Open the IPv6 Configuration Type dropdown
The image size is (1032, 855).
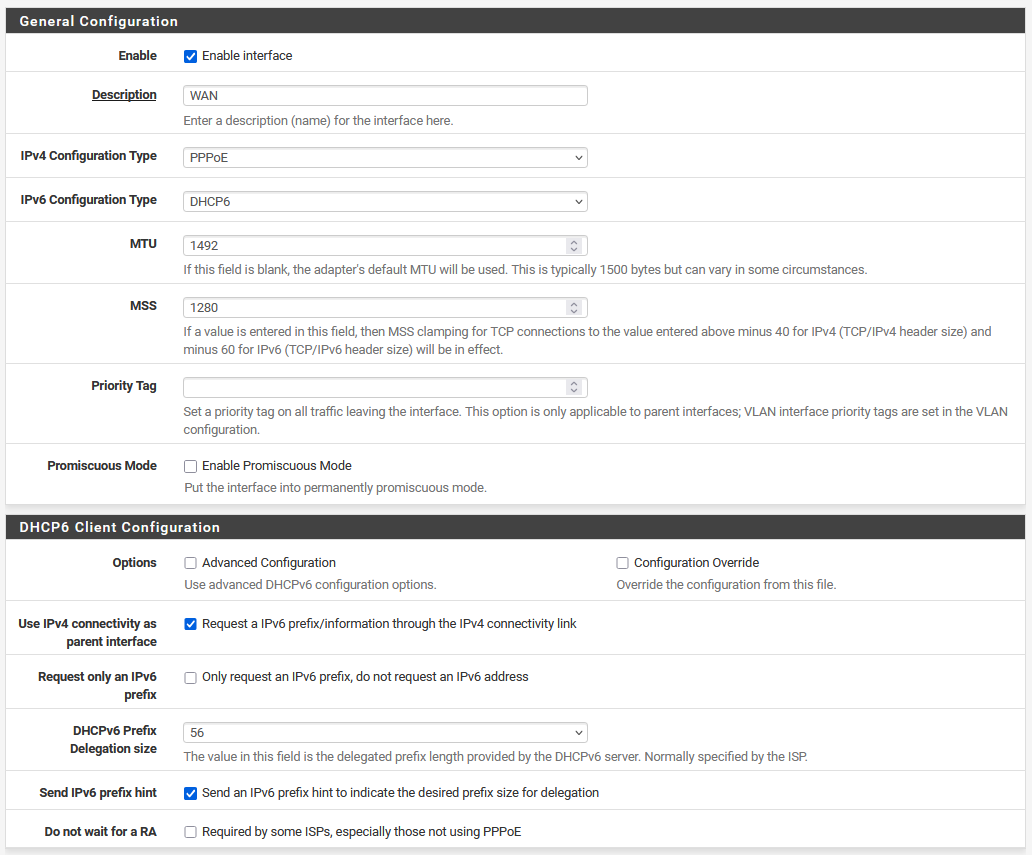pyautogui.click(x=385, y=202)
